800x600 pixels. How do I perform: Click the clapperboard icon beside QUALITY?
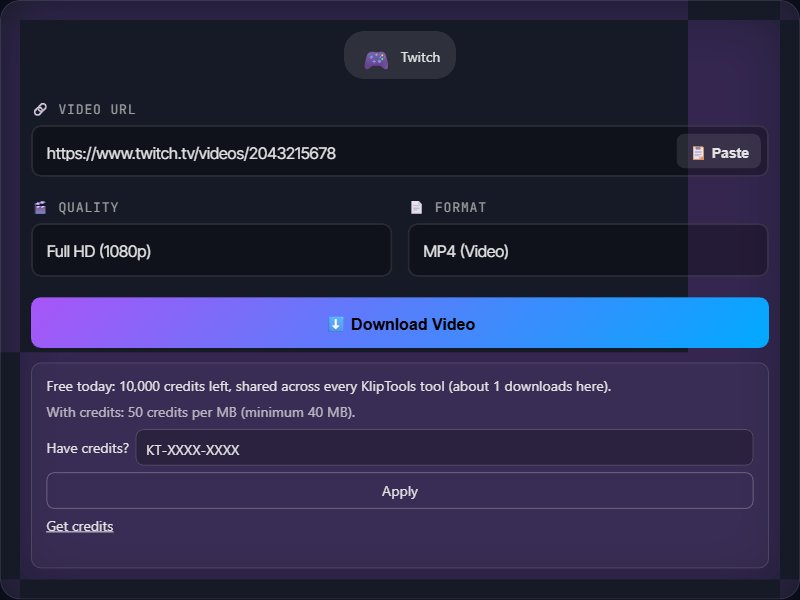coord(40,207)
